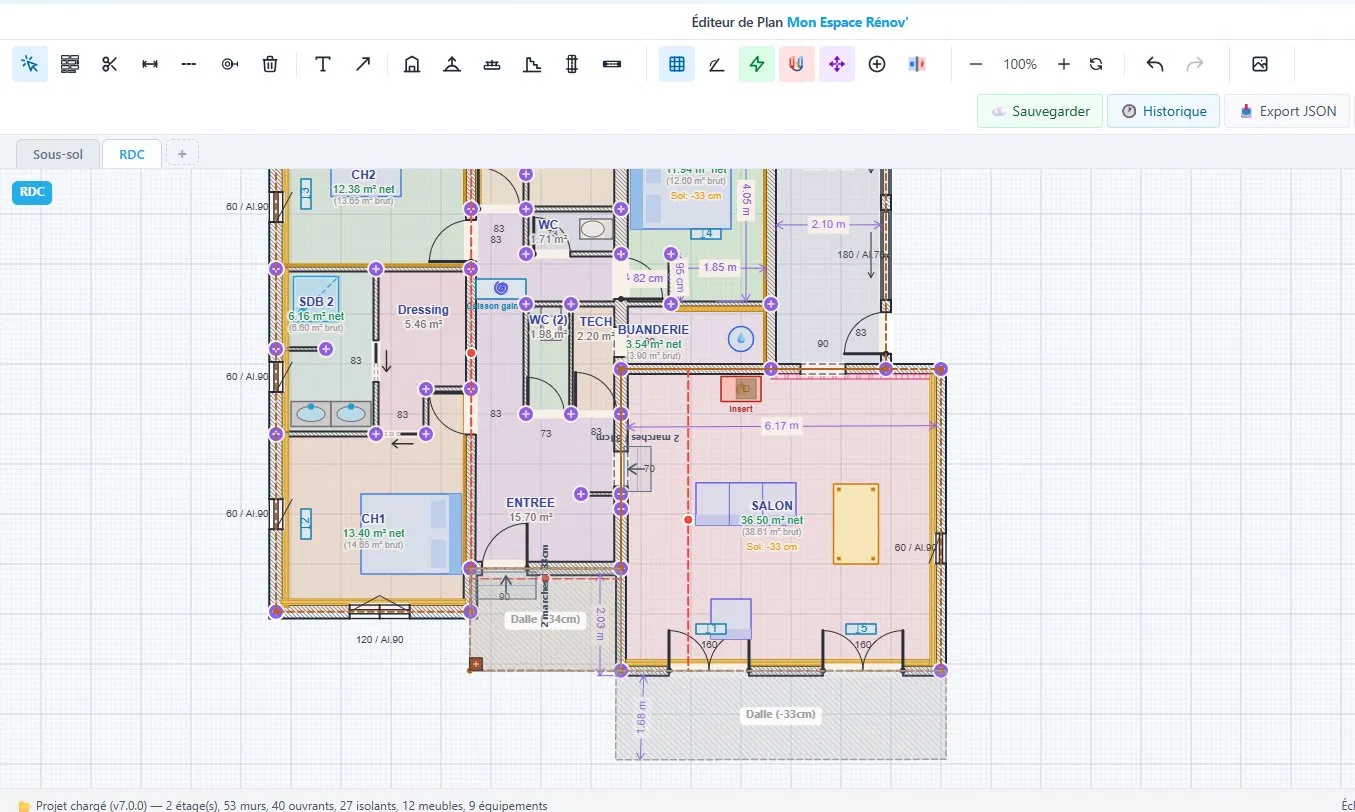This screenshot has height=812, width=1355.
Task: Select the Dressing room label
Action: pos(423,310)
